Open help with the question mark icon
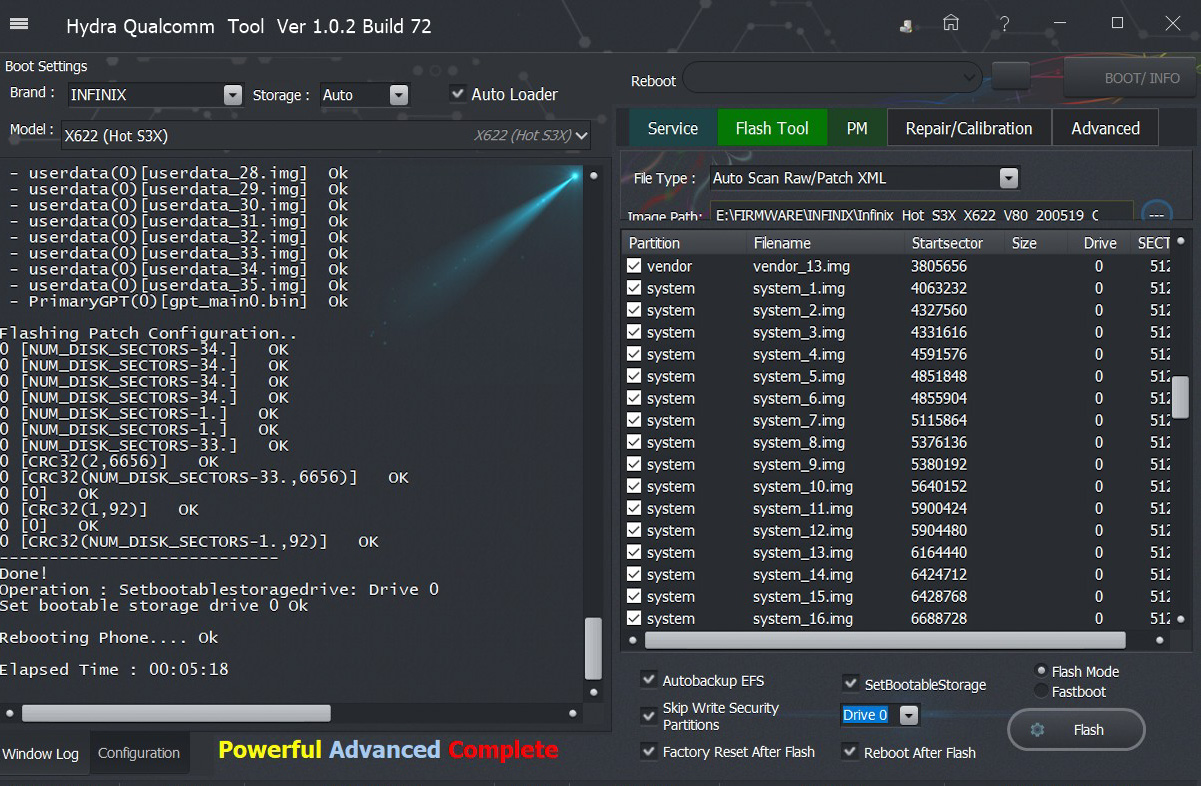The image size is (1201, 786). [1004, 24]
